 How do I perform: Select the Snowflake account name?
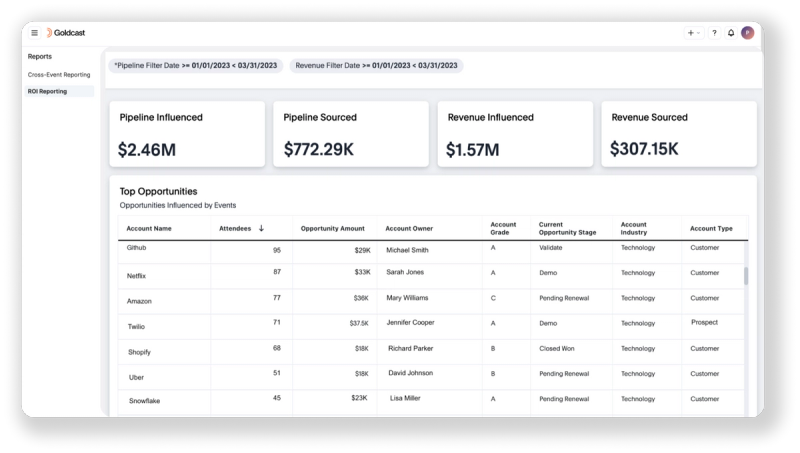[x=144, y=401]
